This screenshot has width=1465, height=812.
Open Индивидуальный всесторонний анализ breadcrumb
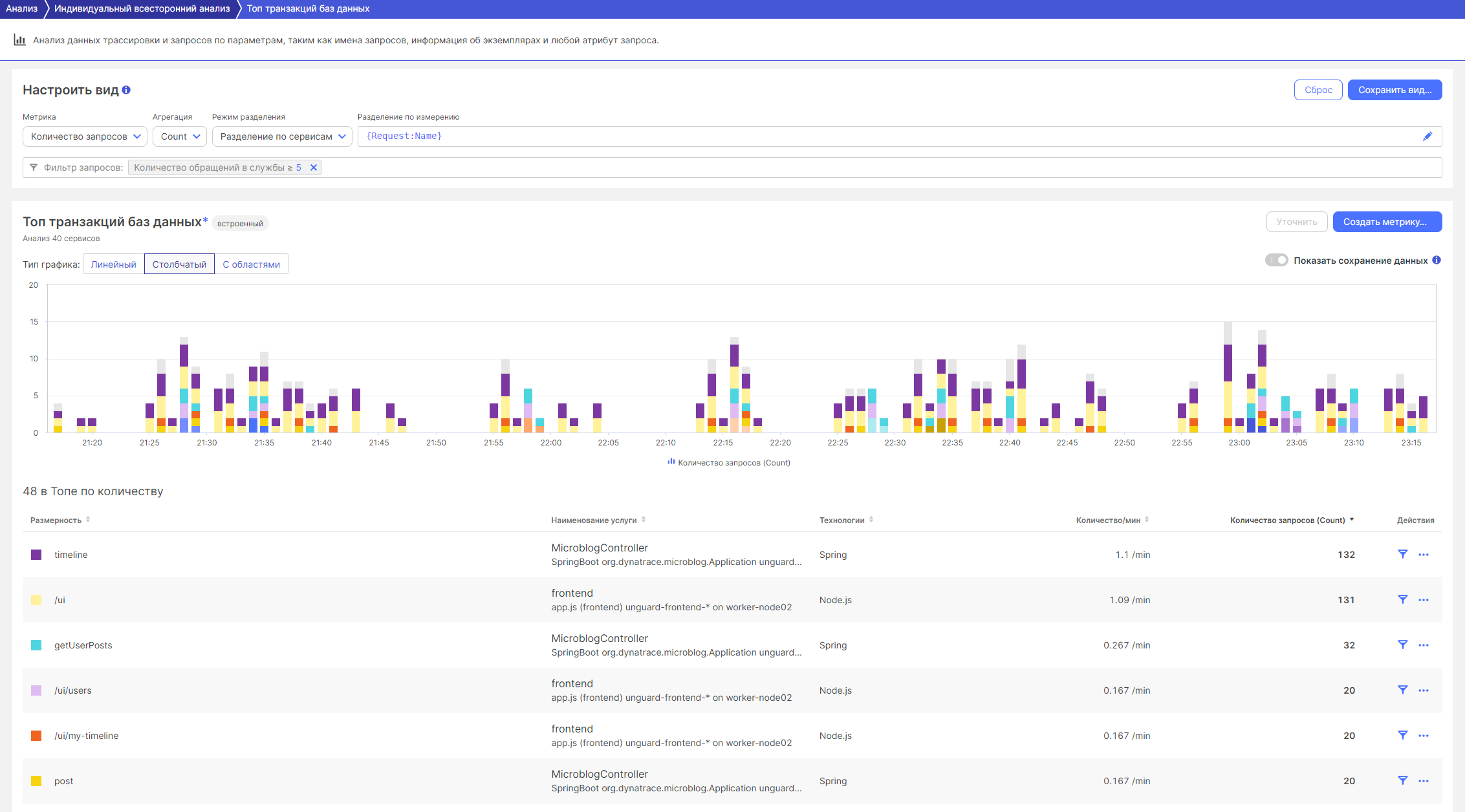click(142, 8)
